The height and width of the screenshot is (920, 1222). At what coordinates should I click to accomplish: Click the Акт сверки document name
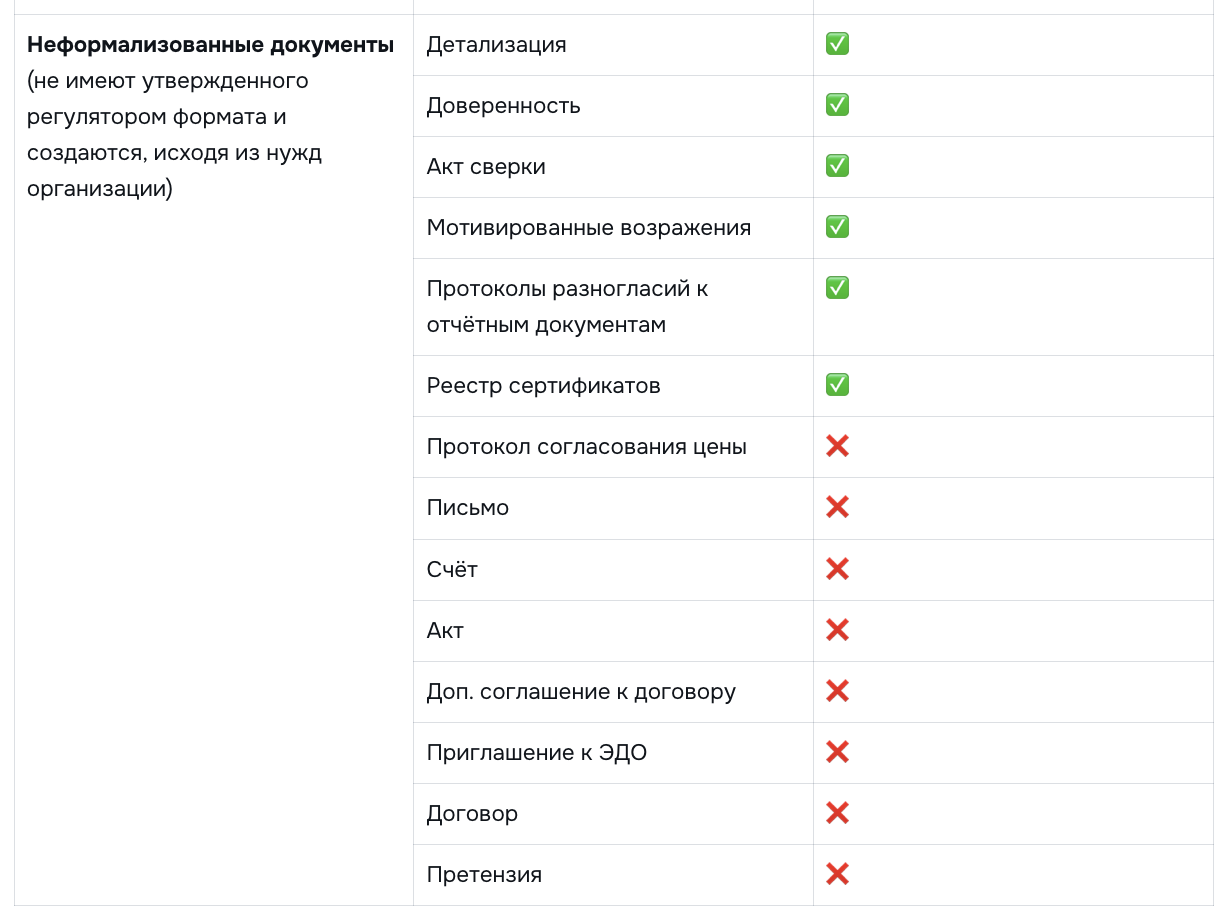[x=486, y=167]
